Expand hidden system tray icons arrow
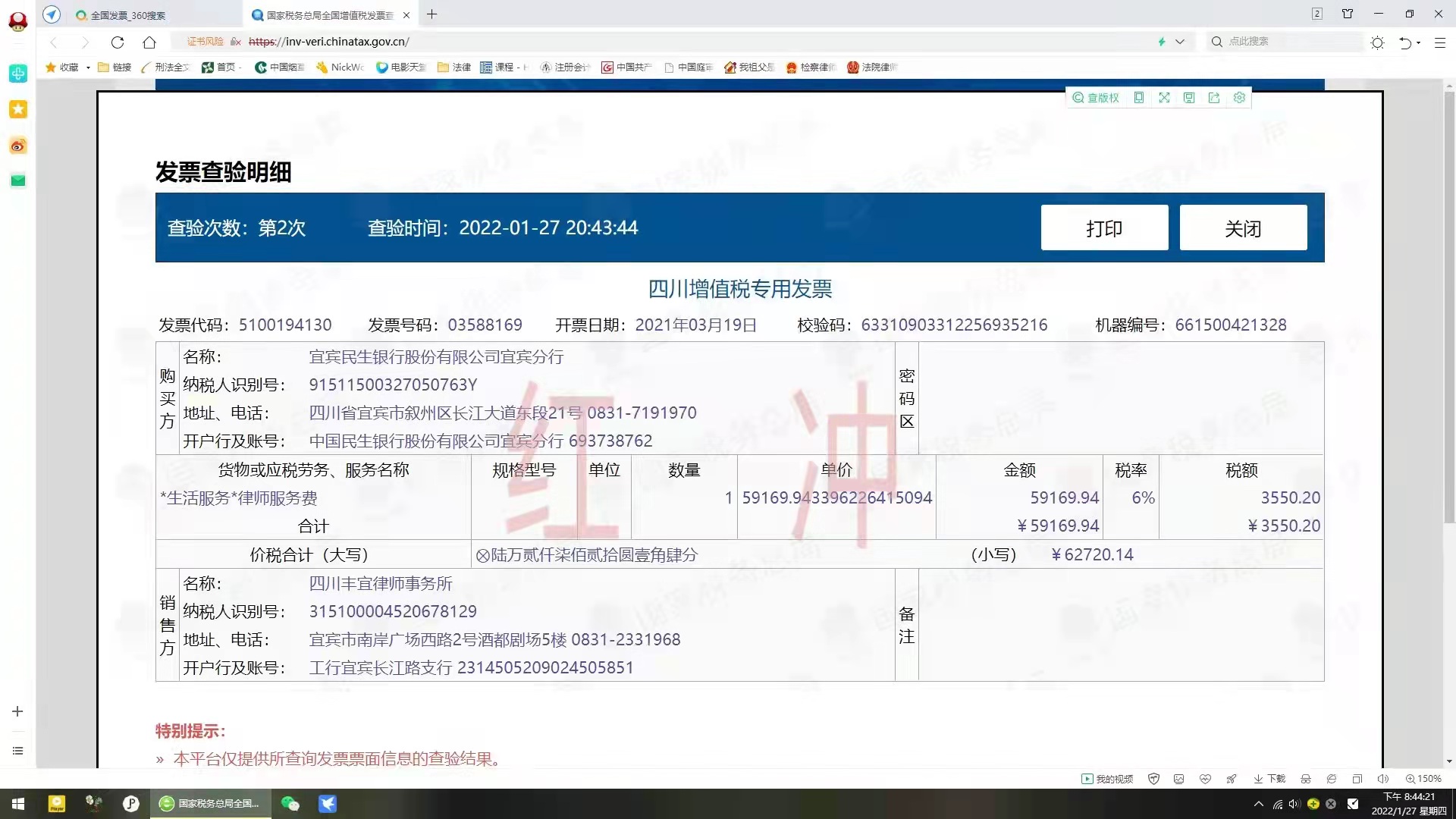The image size is (1456, 819). [x=1257, y=804]
